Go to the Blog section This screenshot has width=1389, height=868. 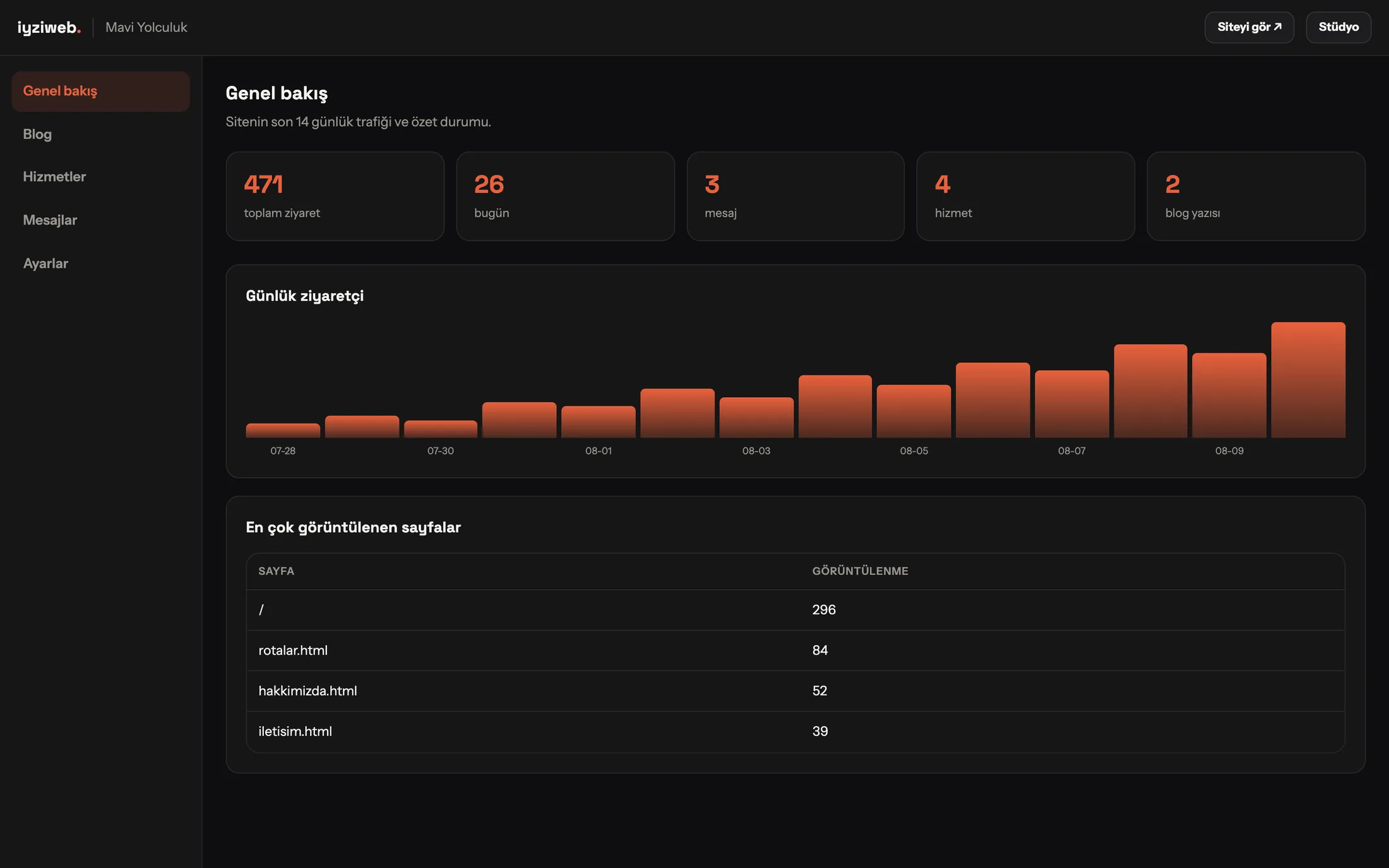click(100, 134)
